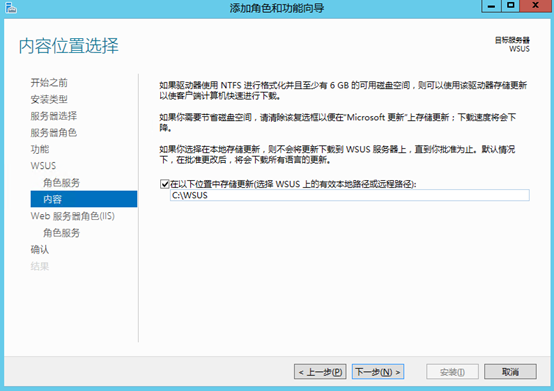
Task: Open 角色服务 under WSUS
Action: pos(61,183)
